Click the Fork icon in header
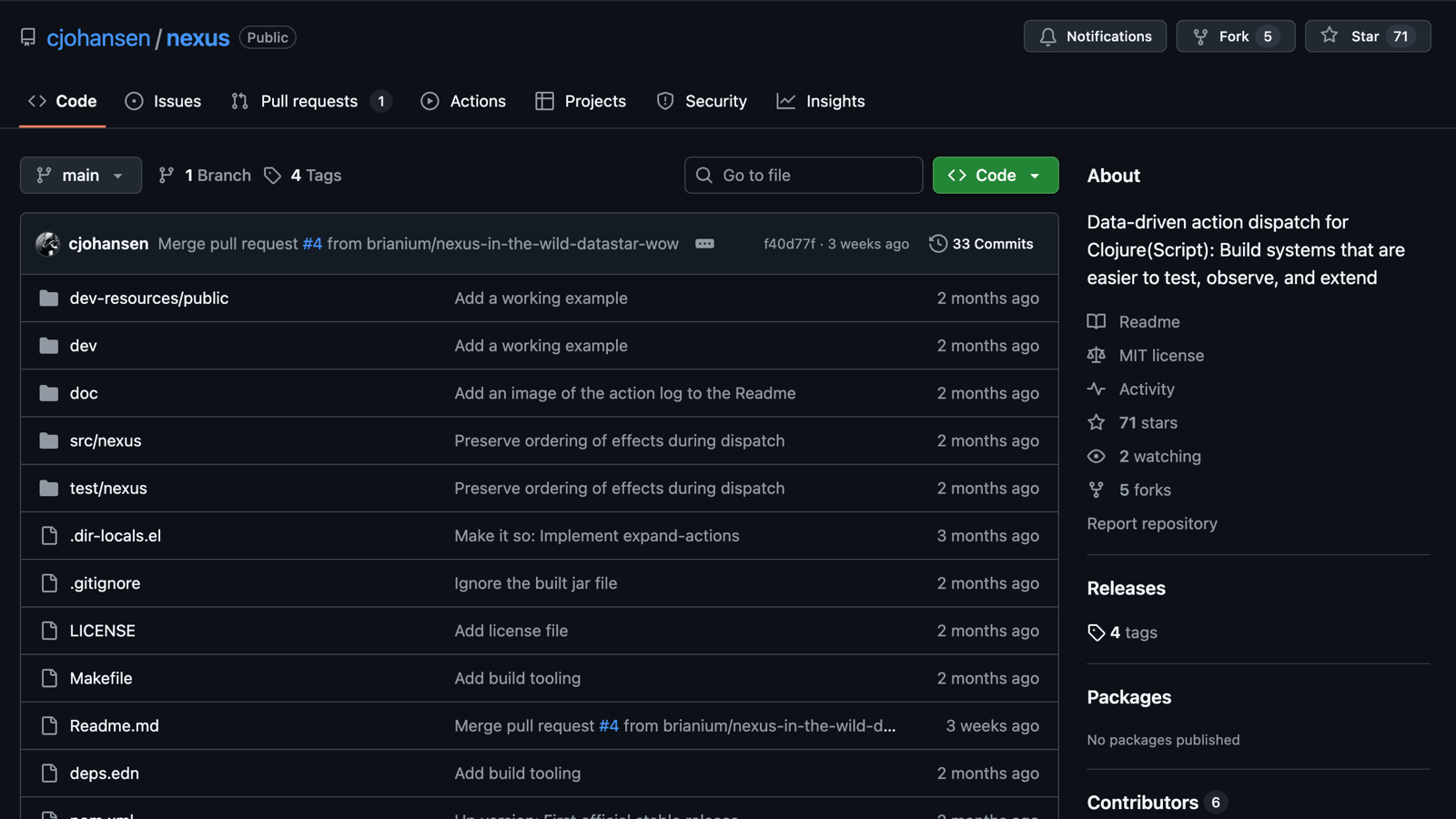The height and width of the screenshot is (819, 1456). [1201, 36]
